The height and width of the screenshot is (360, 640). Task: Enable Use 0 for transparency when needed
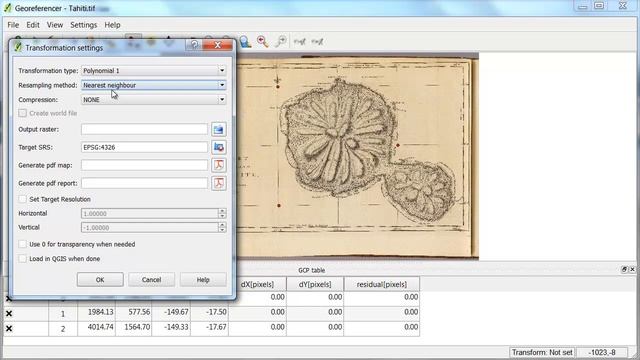[x=22, y=244]
